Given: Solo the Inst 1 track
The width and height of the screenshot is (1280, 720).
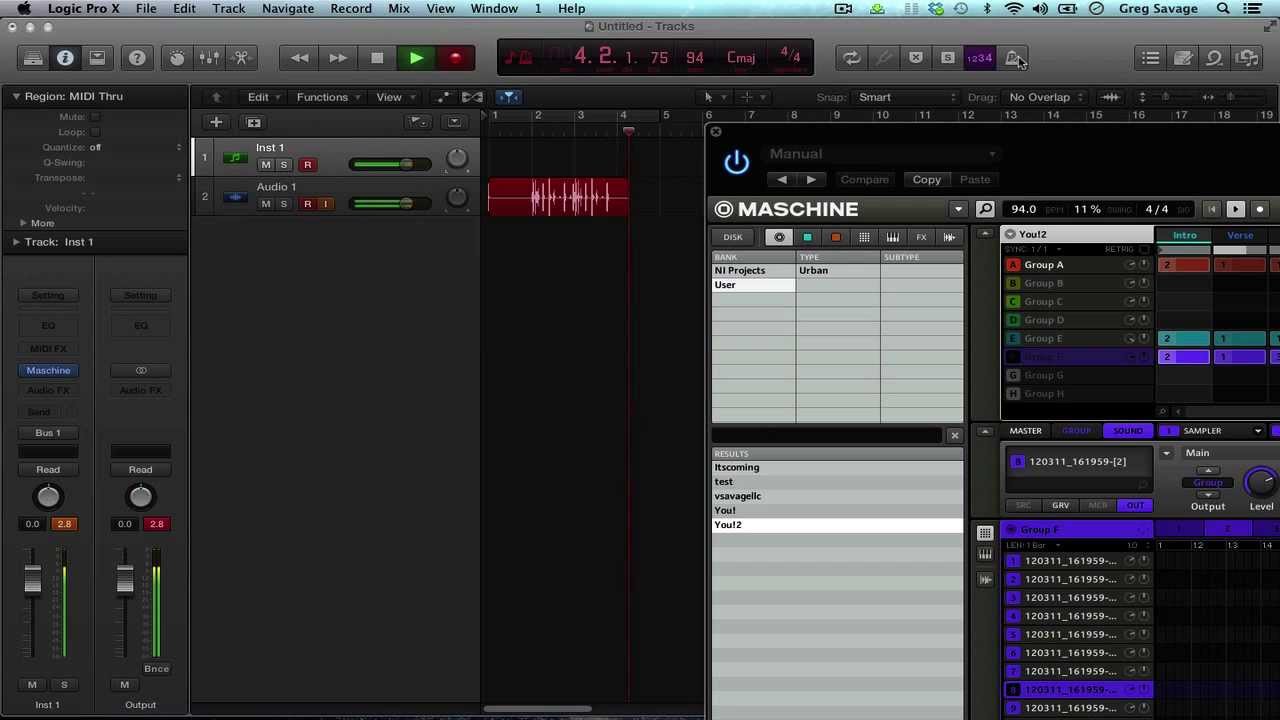Looking at the screenshot, I should click(x=284, y=164).
